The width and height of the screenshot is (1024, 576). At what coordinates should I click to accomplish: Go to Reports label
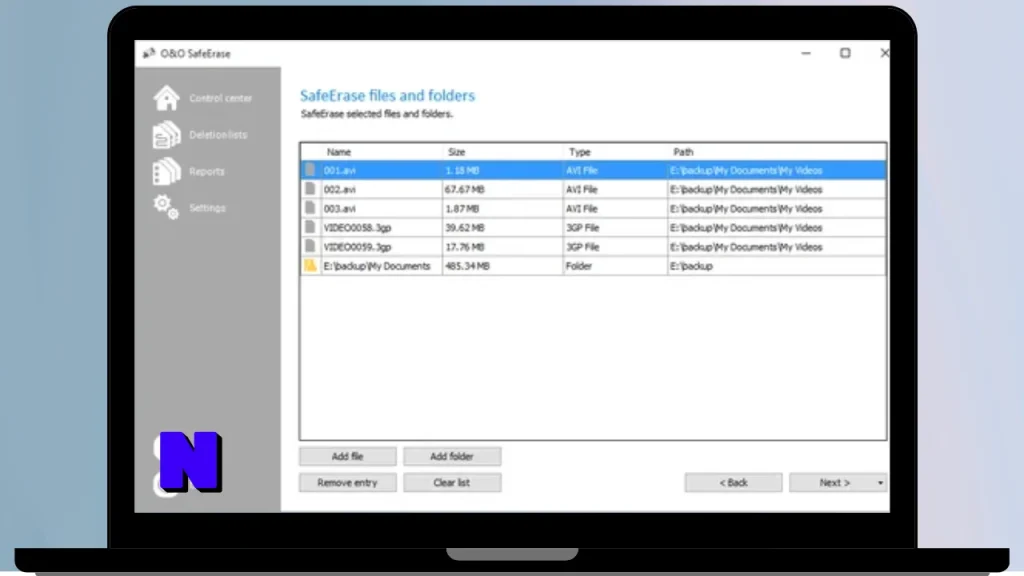click(x=207, y=172)
